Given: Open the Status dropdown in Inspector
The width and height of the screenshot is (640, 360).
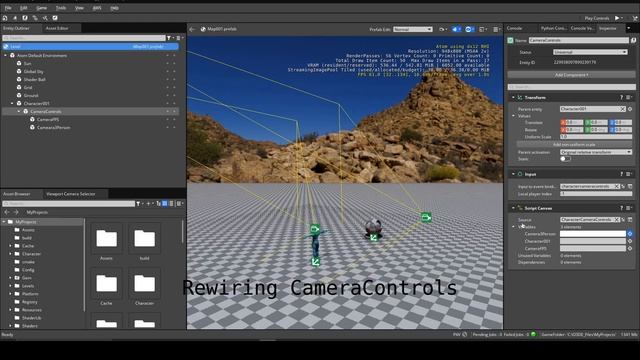Looking at the screenshot, I should 590,52.
